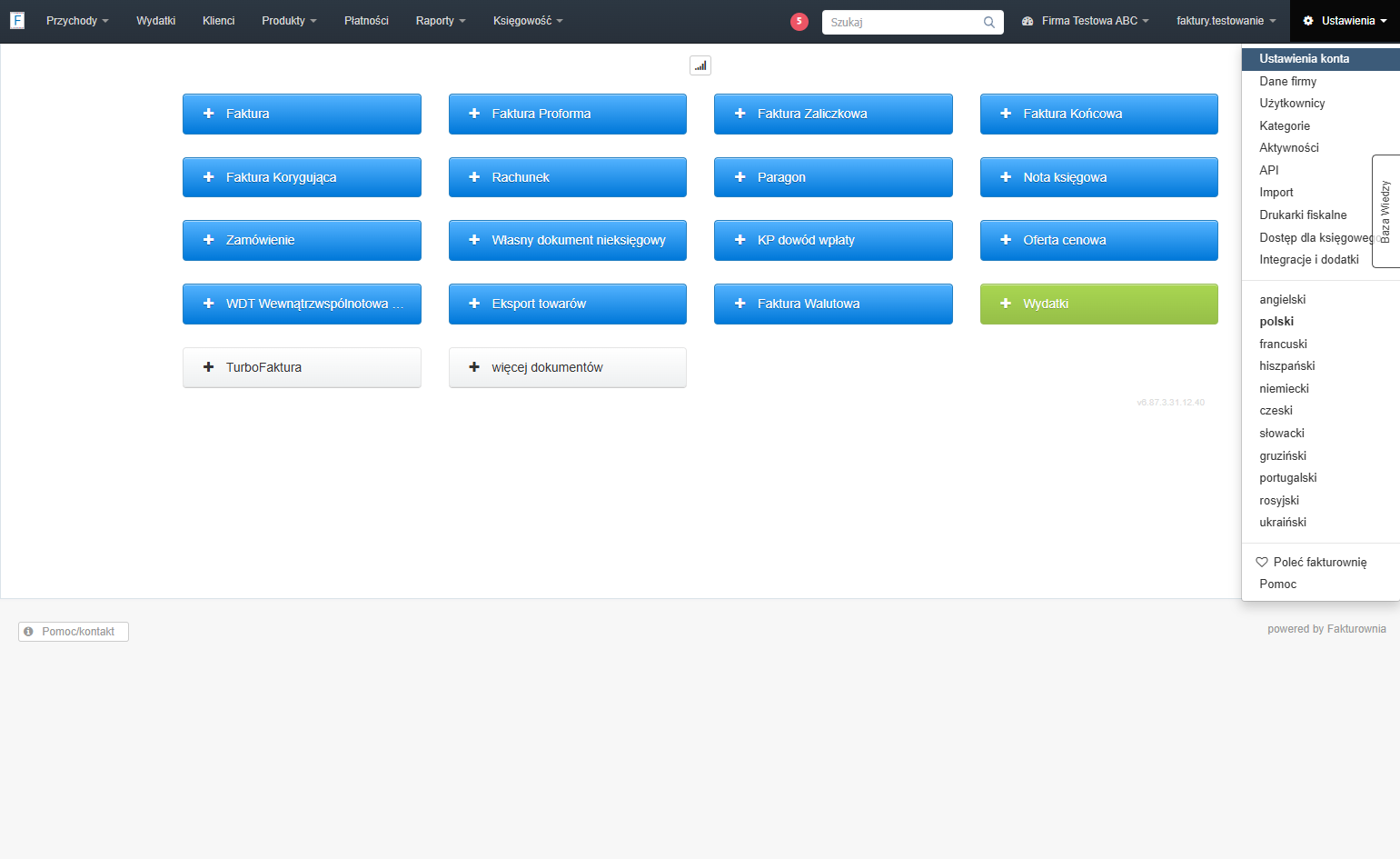
Task: Open the Baza Wiedzy side tab
Action: point(1385,211)
